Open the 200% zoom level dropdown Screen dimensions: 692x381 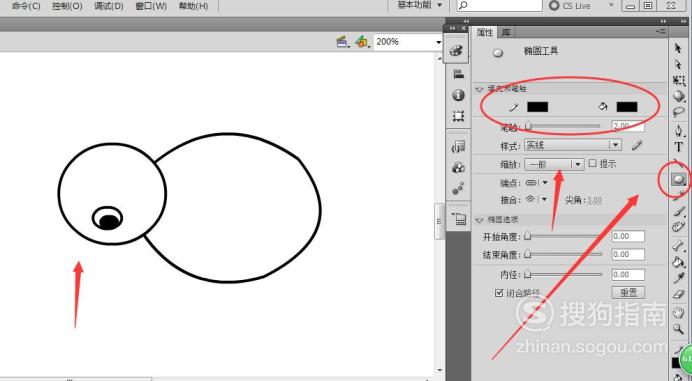pyautogui.click(x=408, y=42)
